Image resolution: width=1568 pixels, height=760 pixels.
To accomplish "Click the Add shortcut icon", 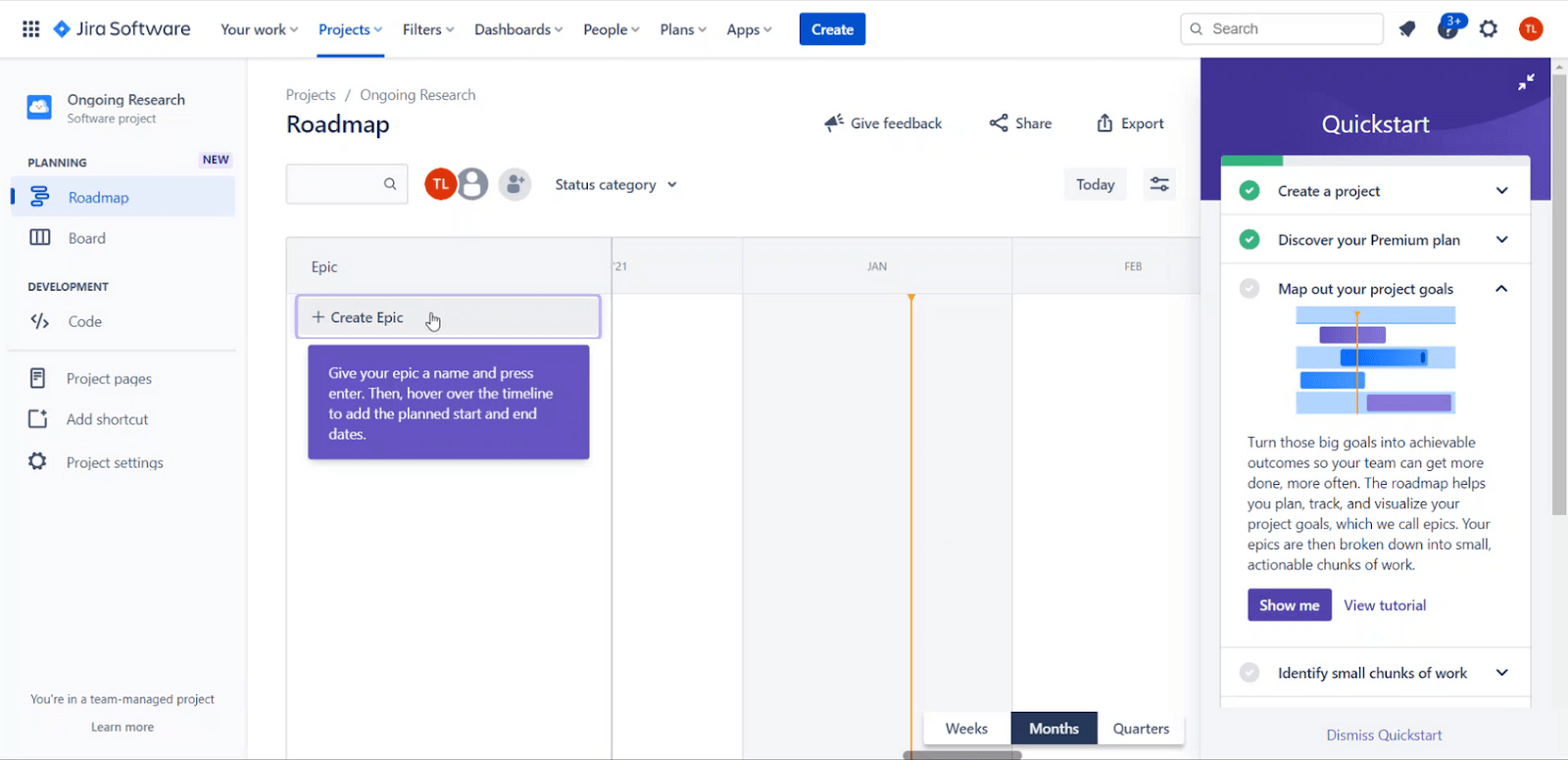I will 38,419.
